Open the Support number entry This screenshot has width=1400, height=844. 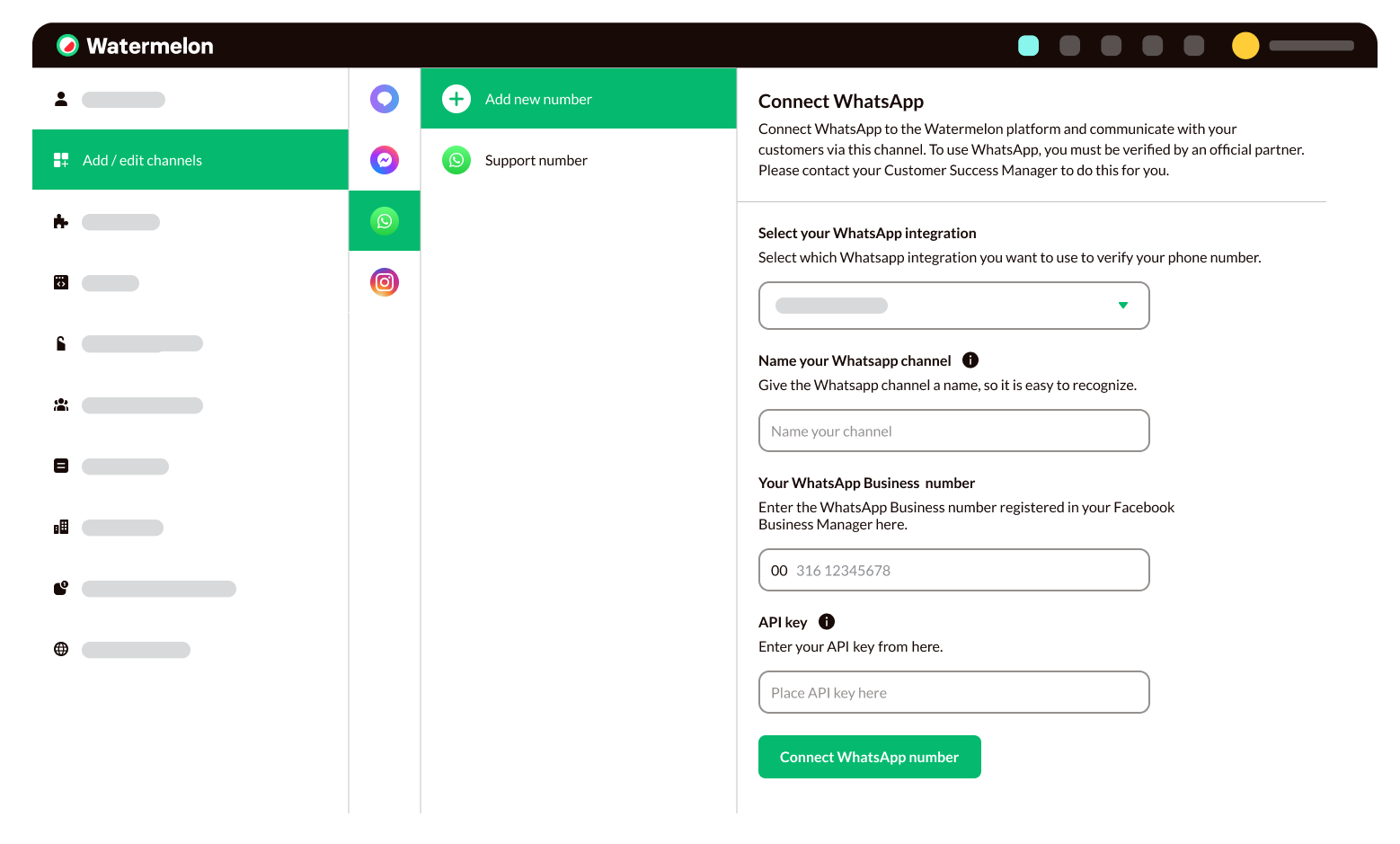tap(579, 160)
